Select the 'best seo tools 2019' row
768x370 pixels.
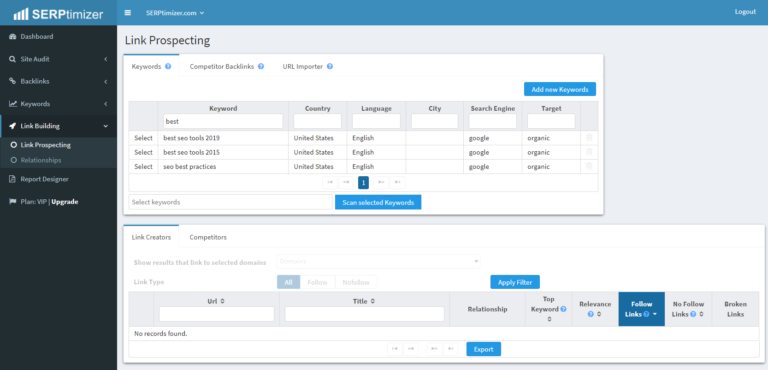[144, 138]
